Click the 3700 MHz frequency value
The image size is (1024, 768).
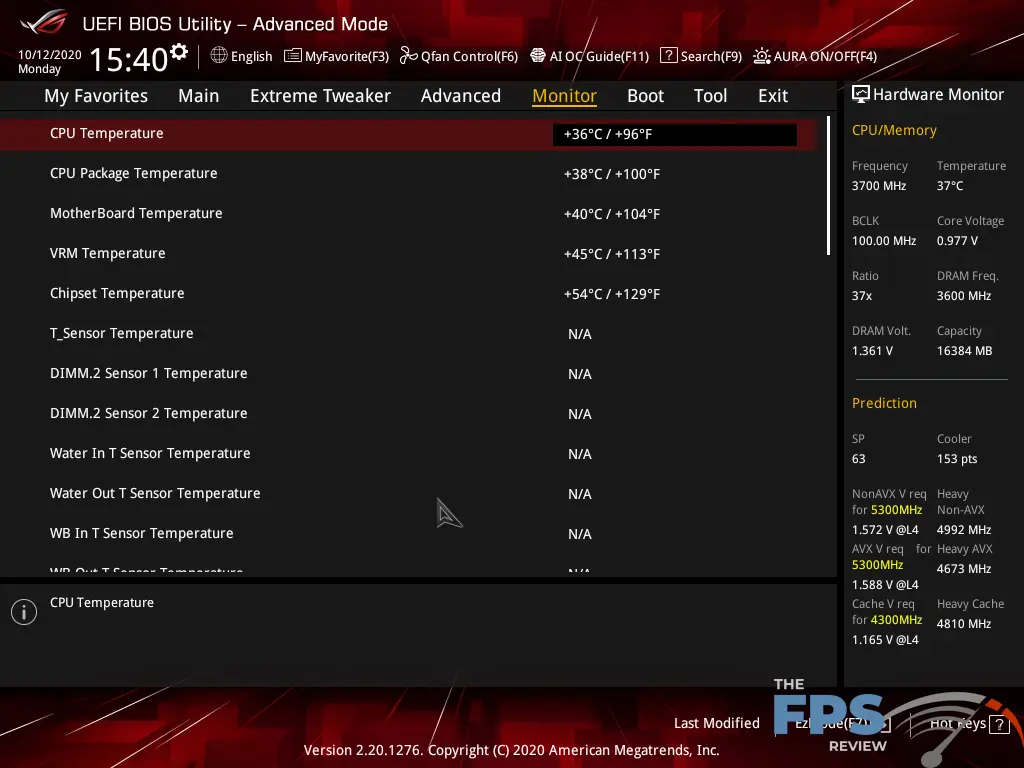coord(879,186)
